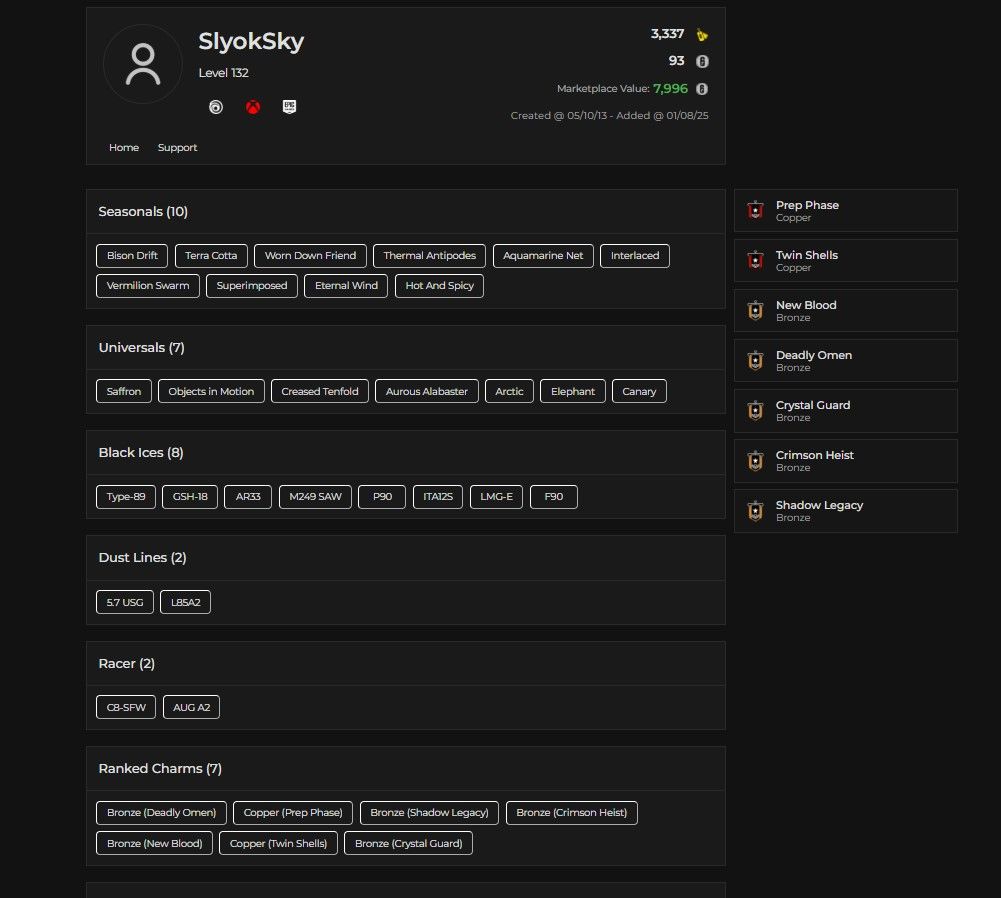This screenshot has height=898, width=1001.
Task: Select the LMG-E Black Ice tag
Action: pos(497,497)
